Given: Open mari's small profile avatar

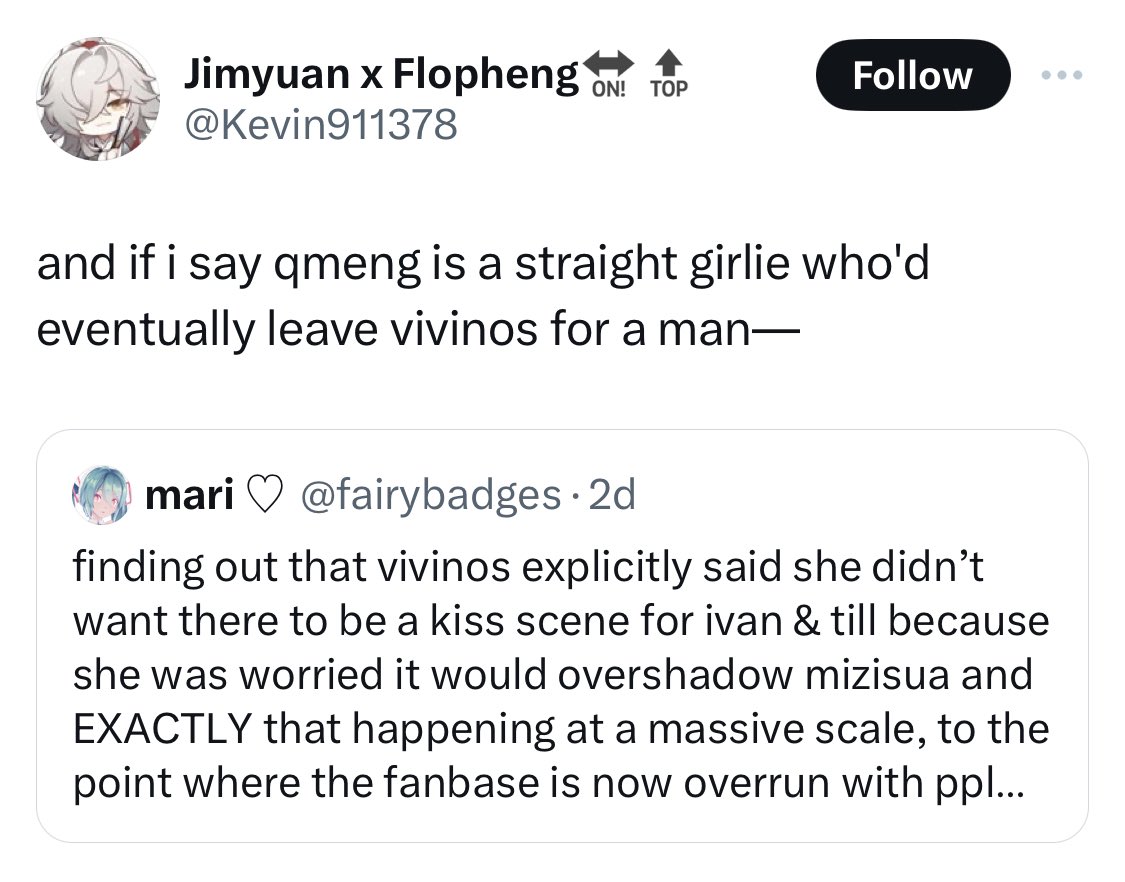Looking at the screenshot, I should pyautogui.click(x=101, y=494).
